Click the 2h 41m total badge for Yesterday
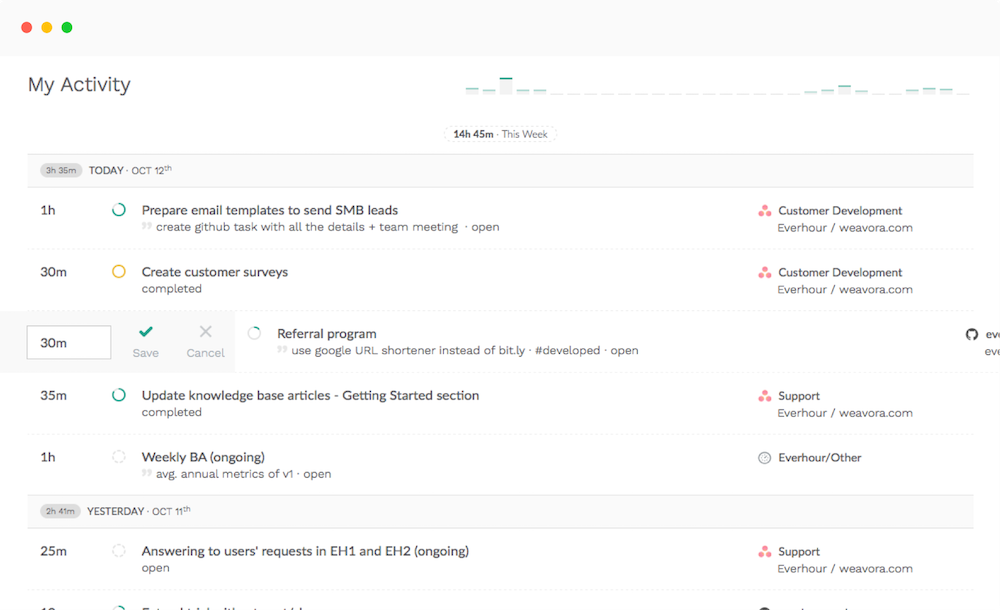The height and width of the screenshot is (610, 1000). click(x=61, y=511)
